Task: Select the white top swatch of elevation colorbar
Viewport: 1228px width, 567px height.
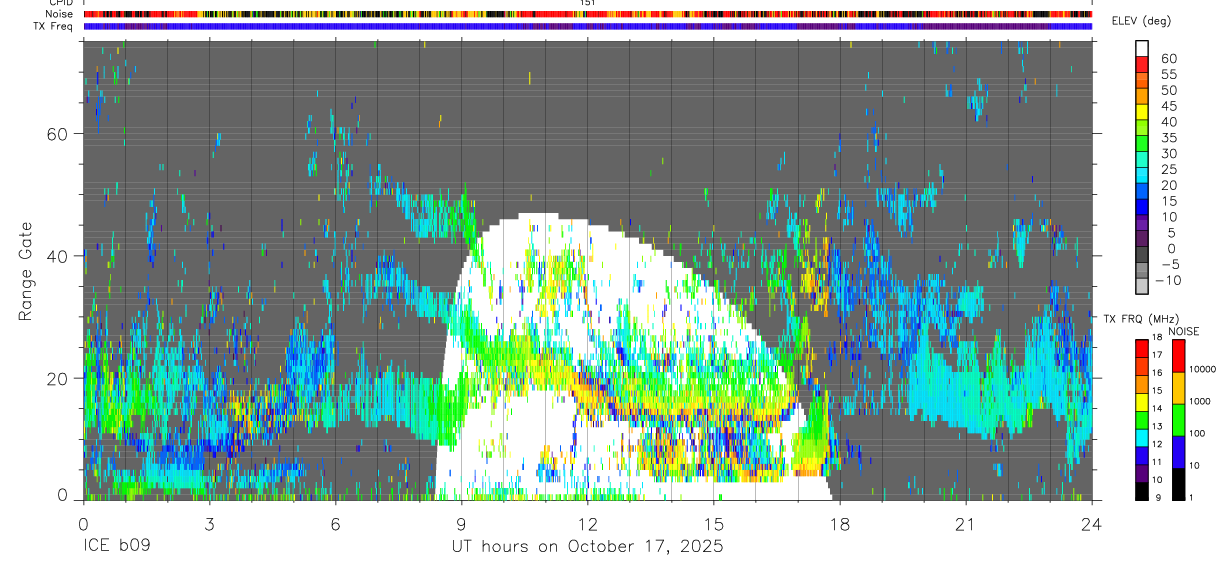Action: click(x=1143, y=47)
